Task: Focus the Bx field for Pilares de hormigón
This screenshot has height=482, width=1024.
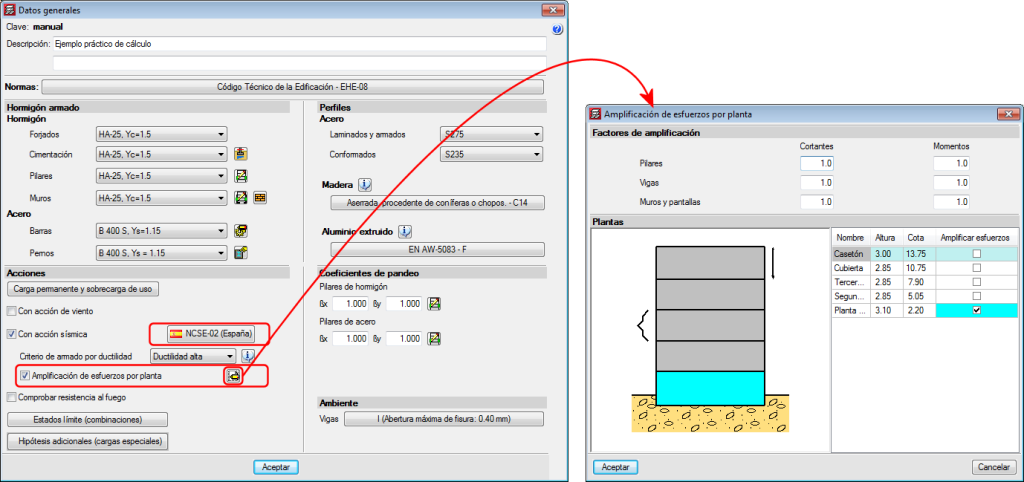Action: pyautogui.click(x=351, y=304)
